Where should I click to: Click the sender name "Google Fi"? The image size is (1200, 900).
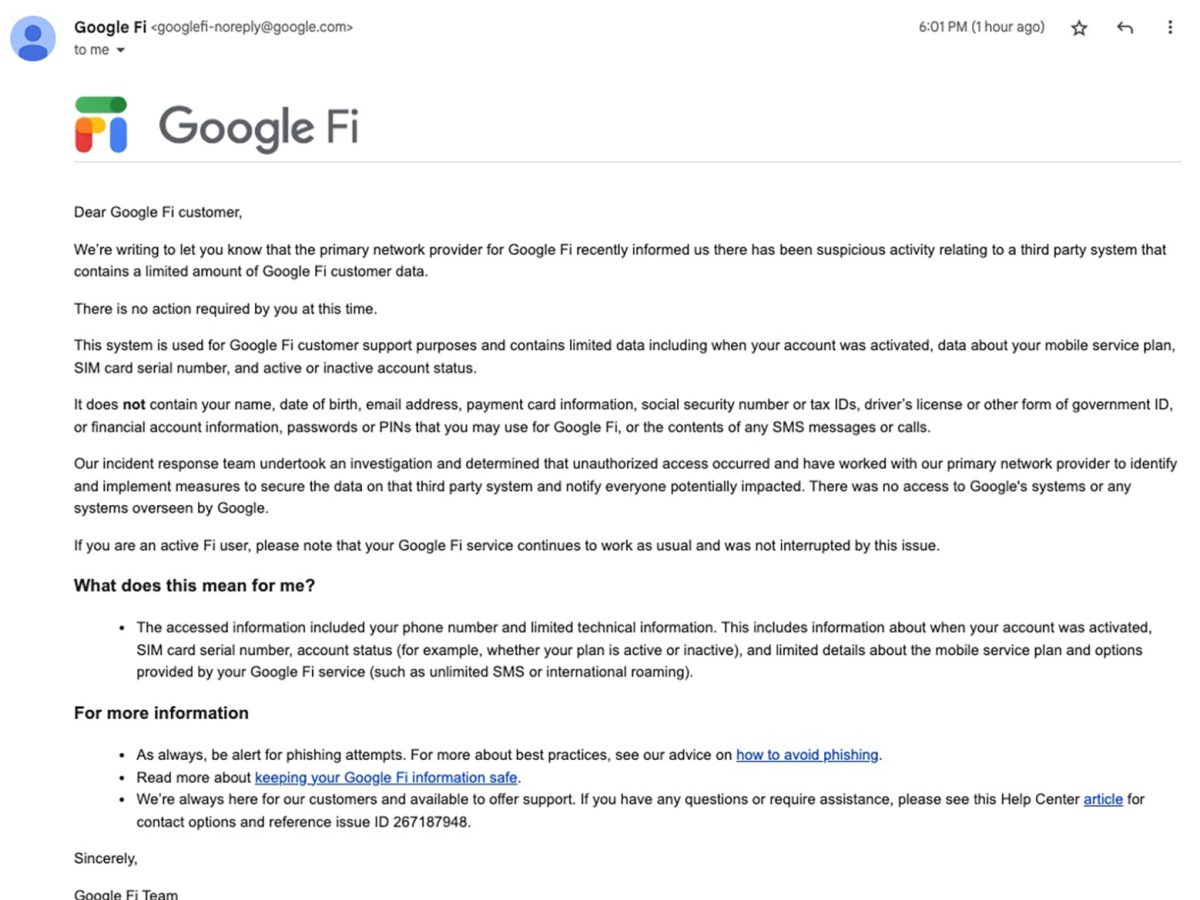click(110, 27)
